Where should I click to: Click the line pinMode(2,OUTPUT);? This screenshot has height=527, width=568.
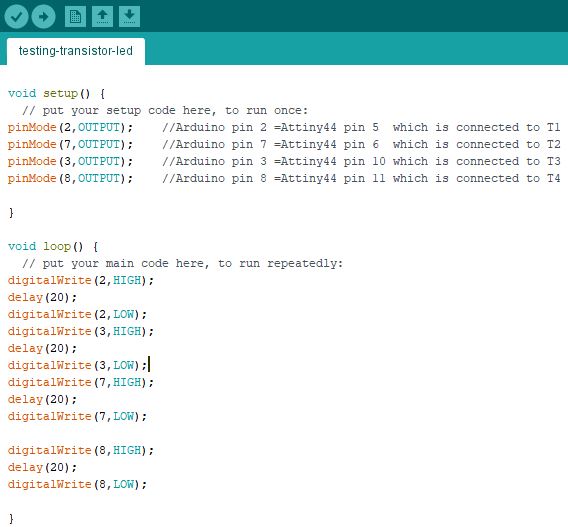(71, 127)
